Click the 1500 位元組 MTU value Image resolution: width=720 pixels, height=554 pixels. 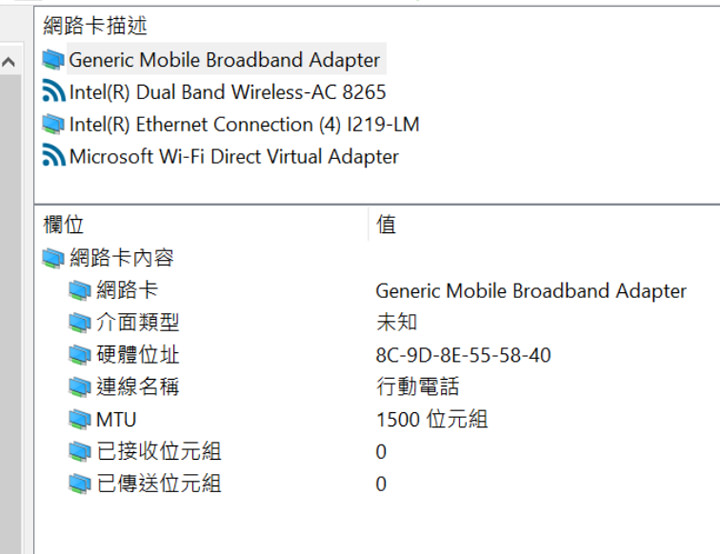click(x=431, y=419)
